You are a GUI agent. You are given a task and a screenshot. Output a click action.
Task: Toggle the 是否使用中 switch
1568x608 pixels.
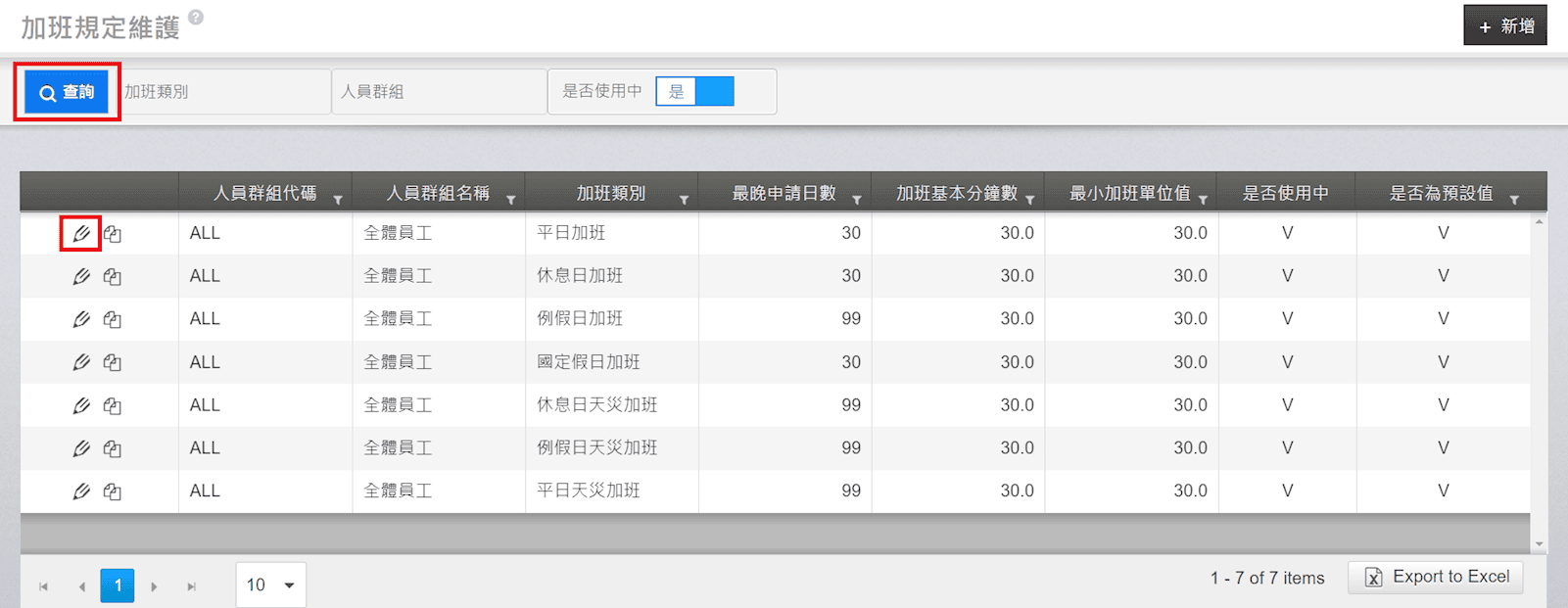[694, 92]
